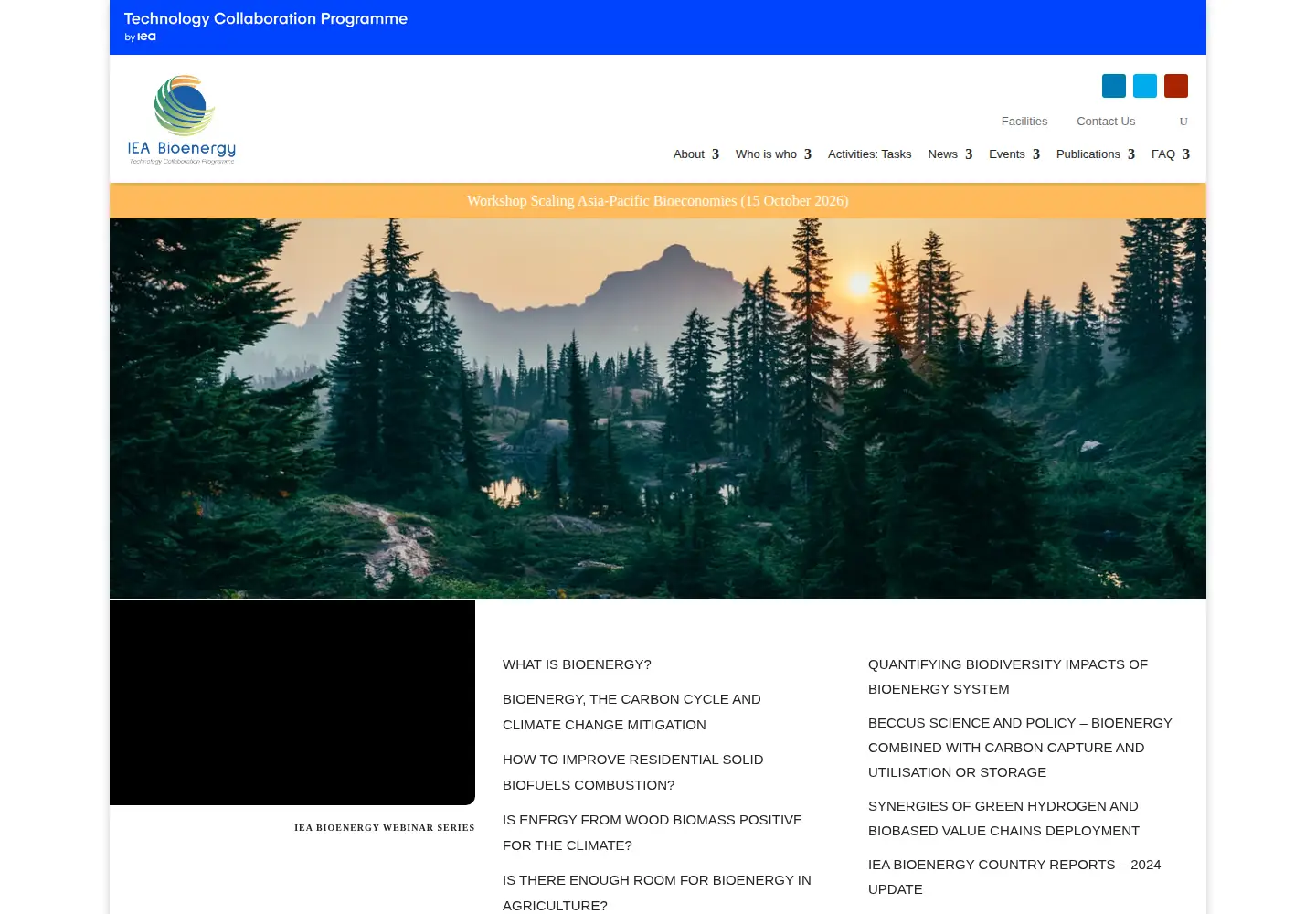Open Quantifying Biodiversity Impacts of Bioenergy link

tap(1008, 676)
